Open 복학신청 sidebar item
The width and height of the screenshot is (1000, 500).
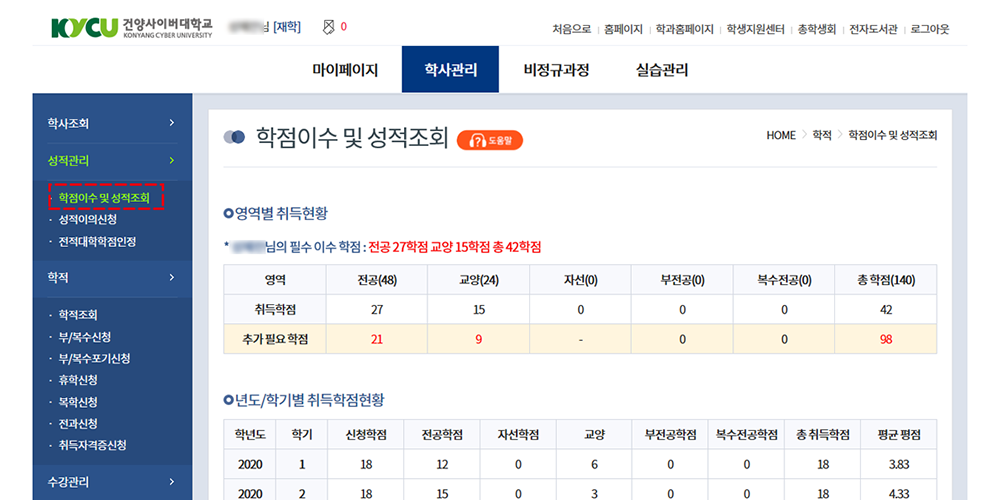coord(78,402)
